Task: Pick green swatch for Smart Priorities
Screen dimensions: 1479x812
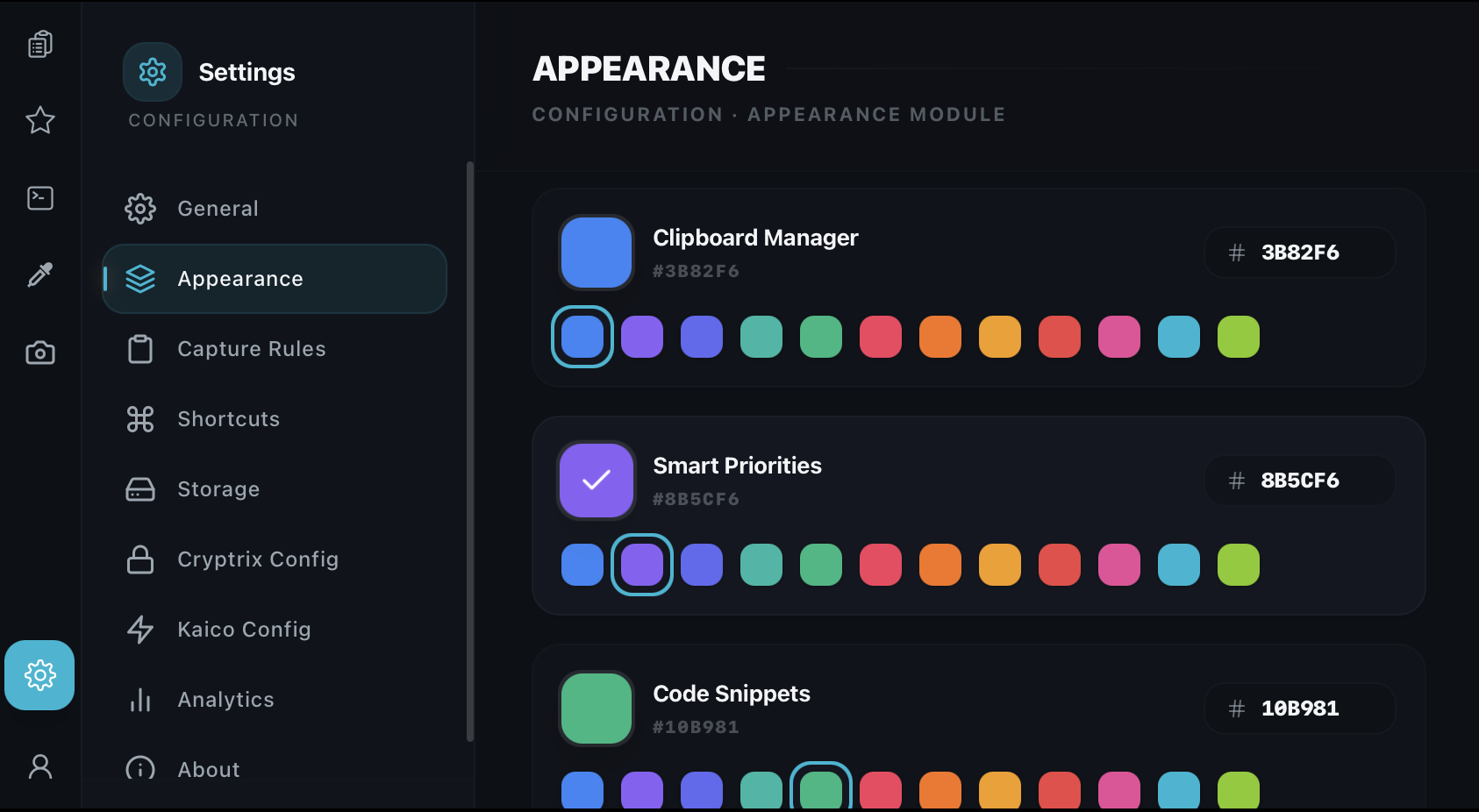Action: click(x=821, y=565)
